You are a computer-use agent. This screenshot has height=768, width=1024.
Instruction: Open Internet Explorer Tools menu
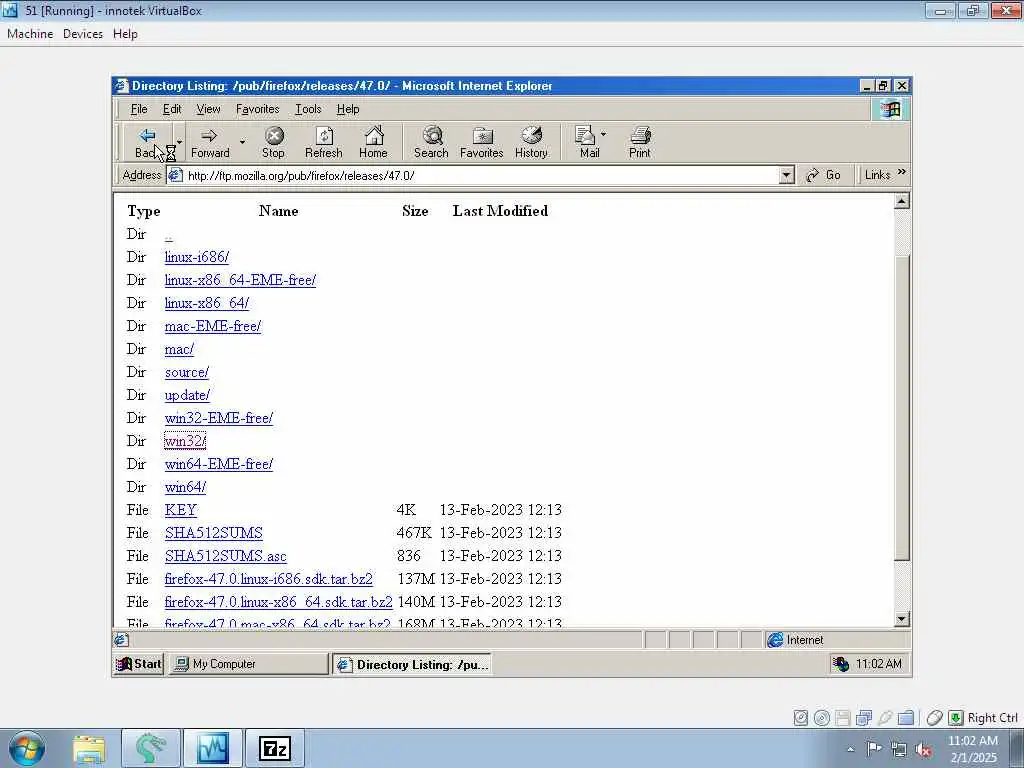(x=308, y=109)
